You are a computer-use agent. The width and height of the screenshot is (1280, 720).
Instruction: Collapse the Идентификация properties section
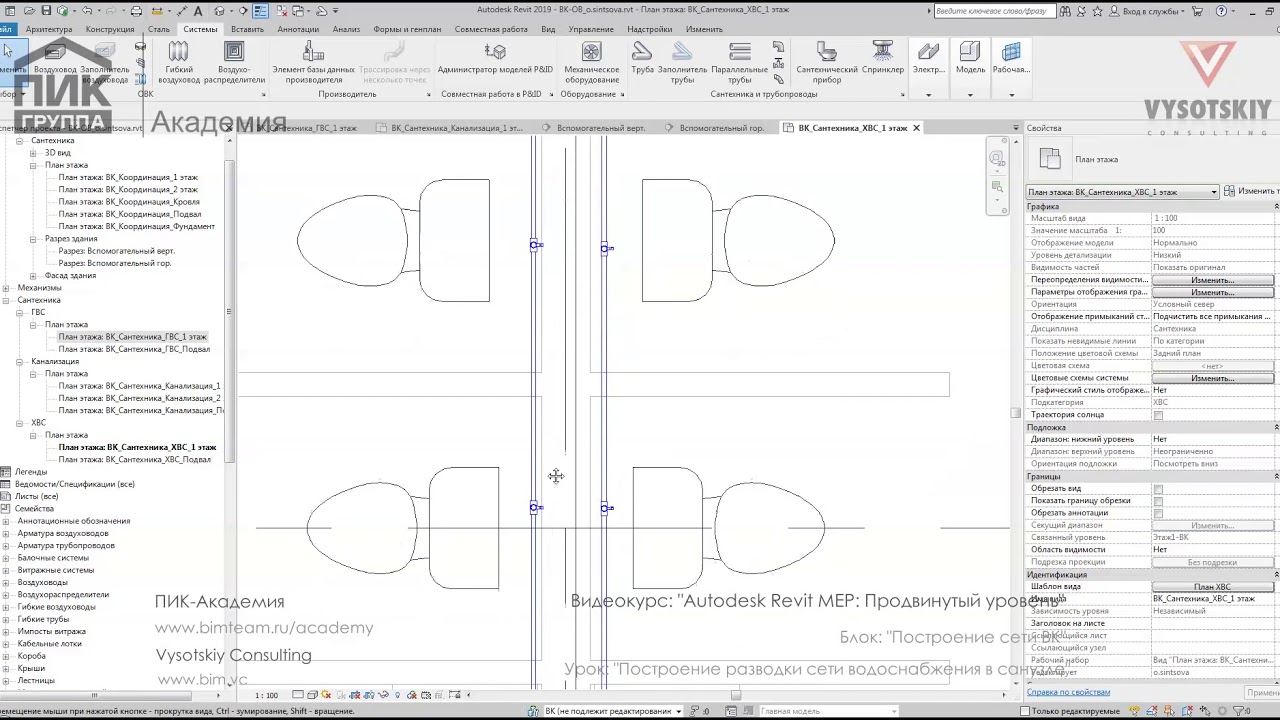coord(1275,575)
